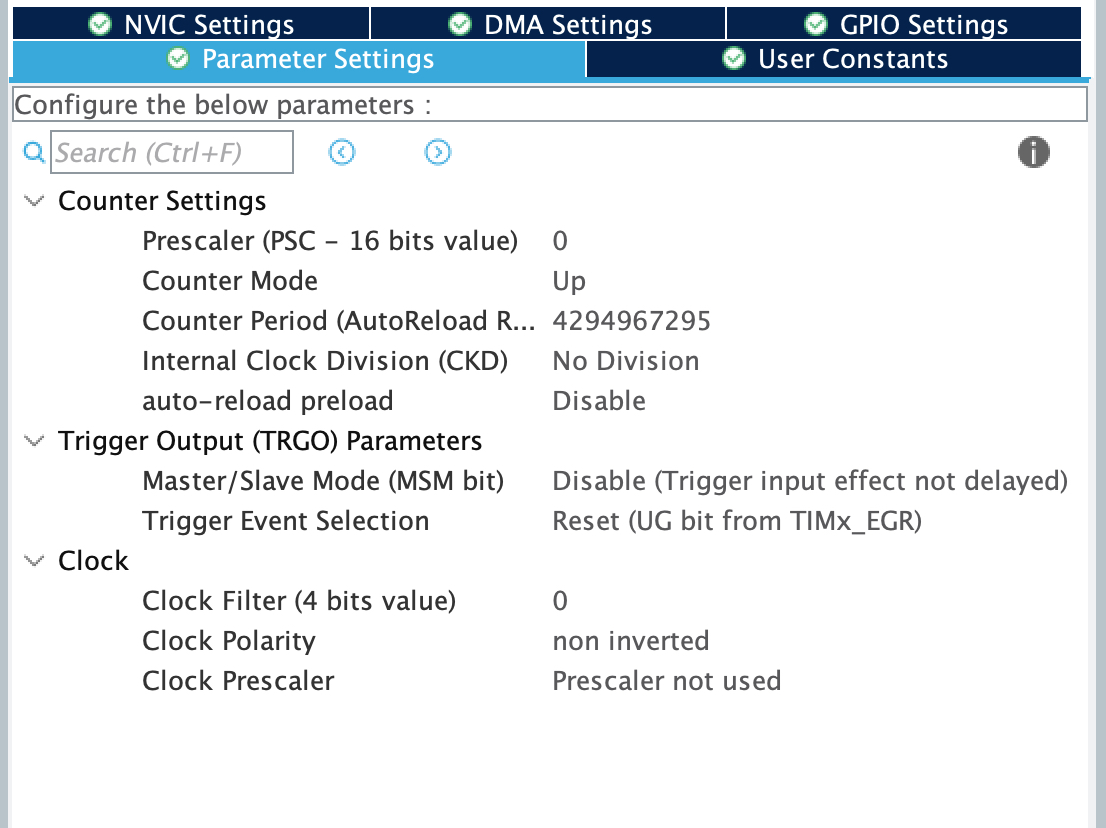Screen dimensions: 1106x828
Task: Open the Clock Polarity selection
Action: (x=630, y=640)
